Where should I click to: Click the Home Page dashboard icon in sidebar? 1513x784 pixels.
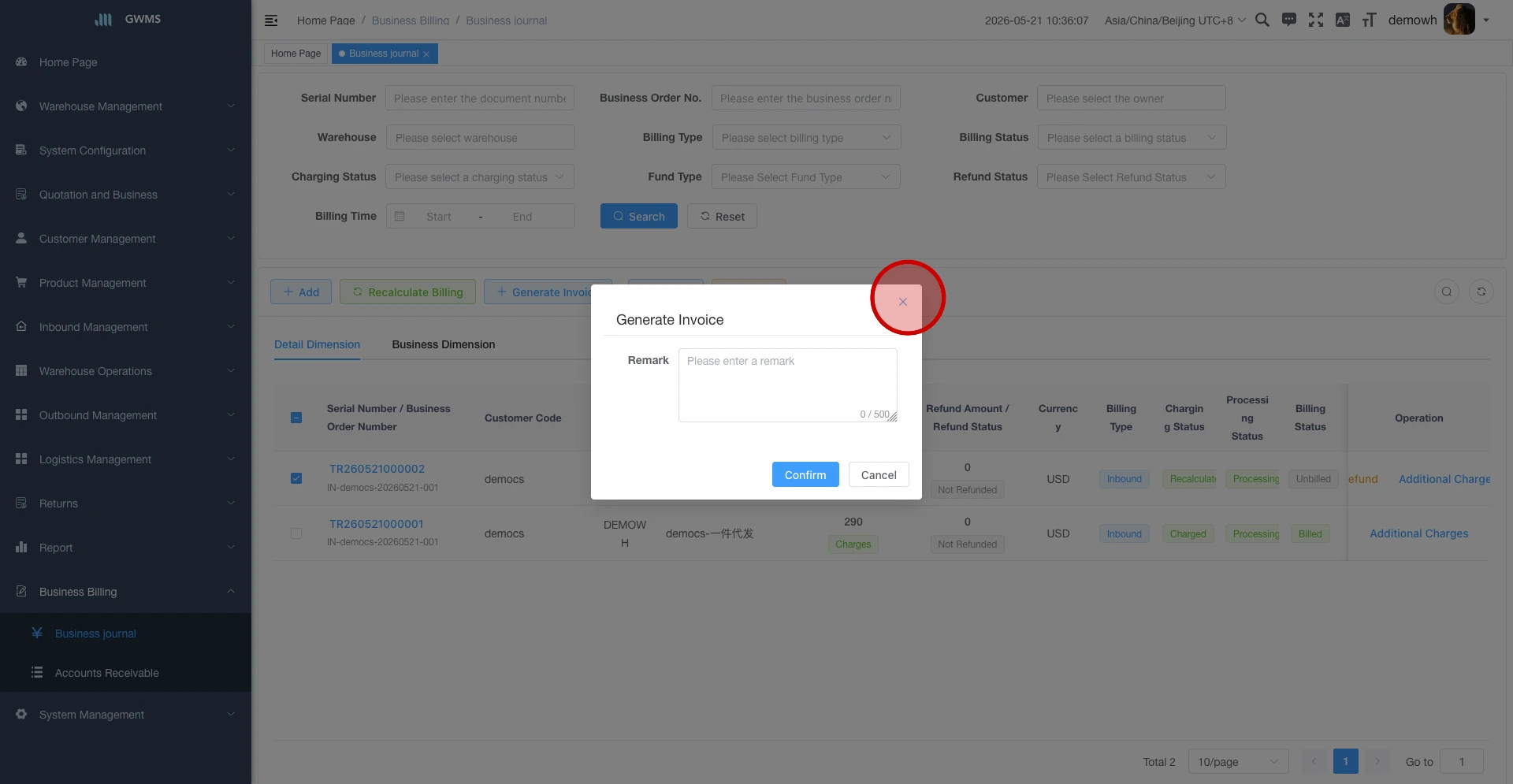(21, 61)
